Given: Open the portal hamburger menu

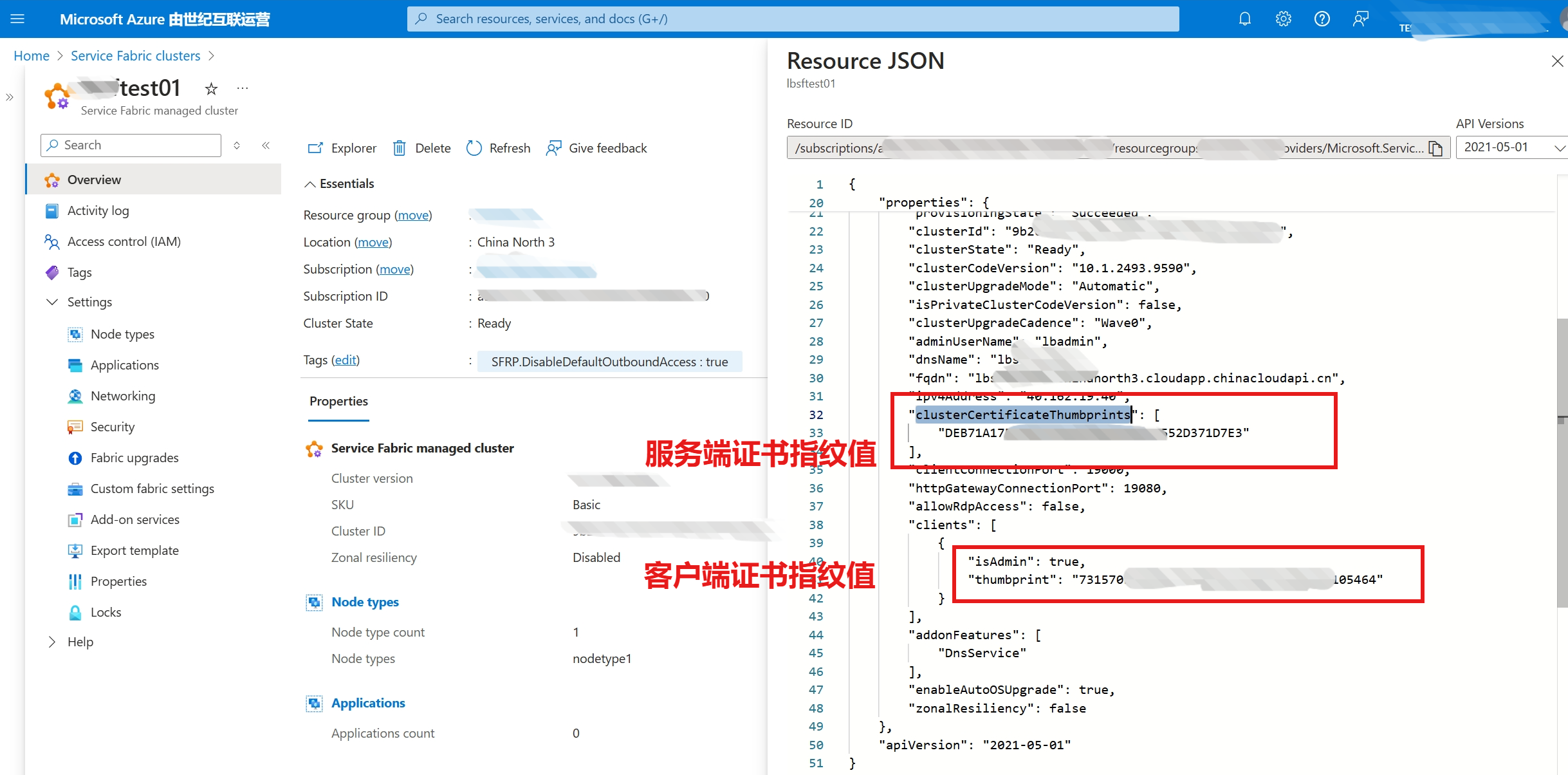Looking at the screenshot, I should 17,19.
